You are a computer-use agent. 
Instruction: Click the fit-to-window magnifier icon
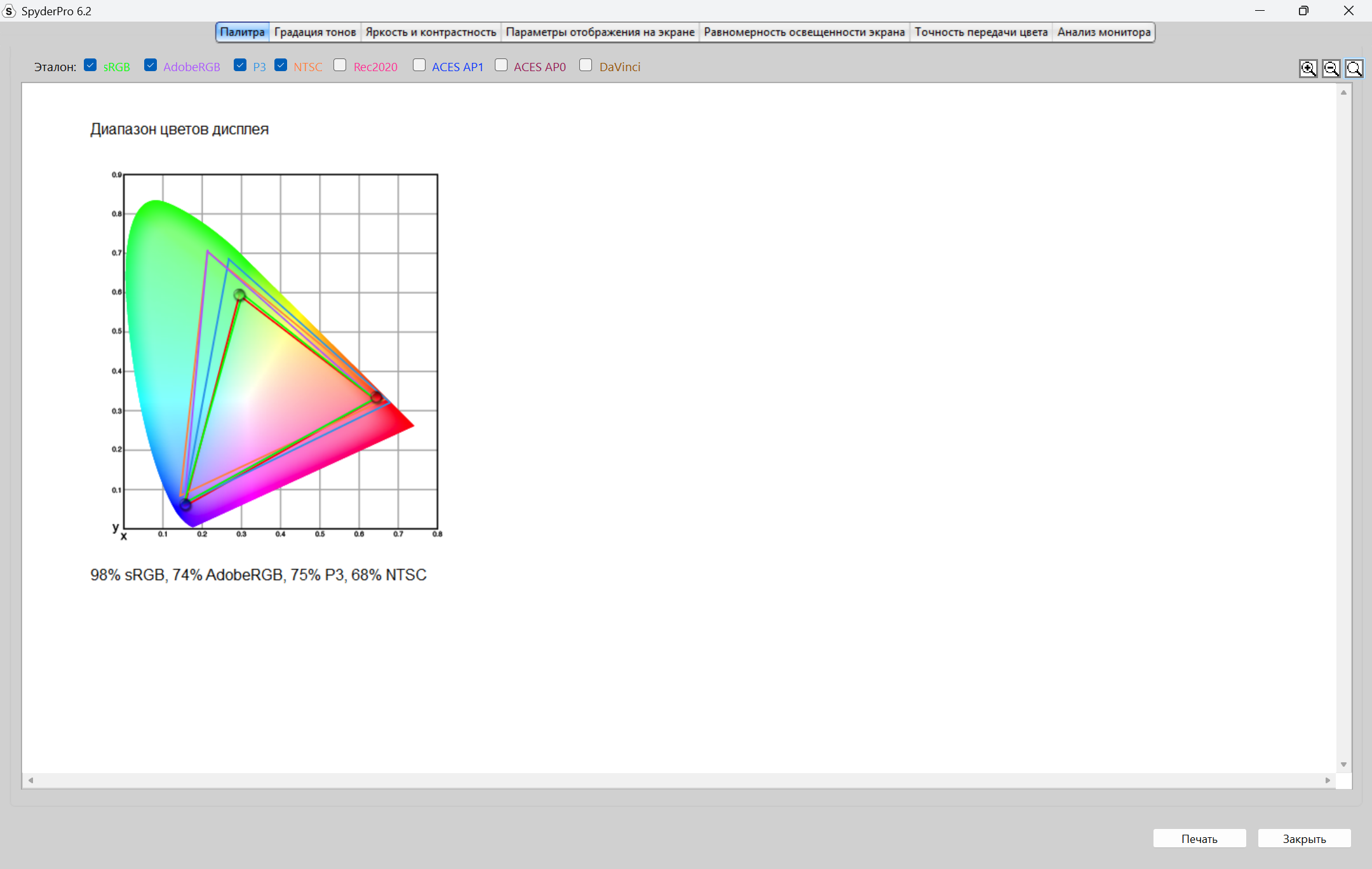click(x=1354, y=69)
